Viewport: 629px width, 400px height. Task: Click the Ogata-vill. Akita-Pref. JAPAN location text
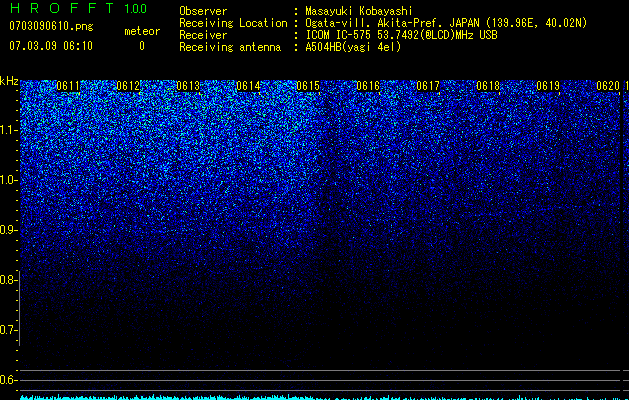[446, 23]
